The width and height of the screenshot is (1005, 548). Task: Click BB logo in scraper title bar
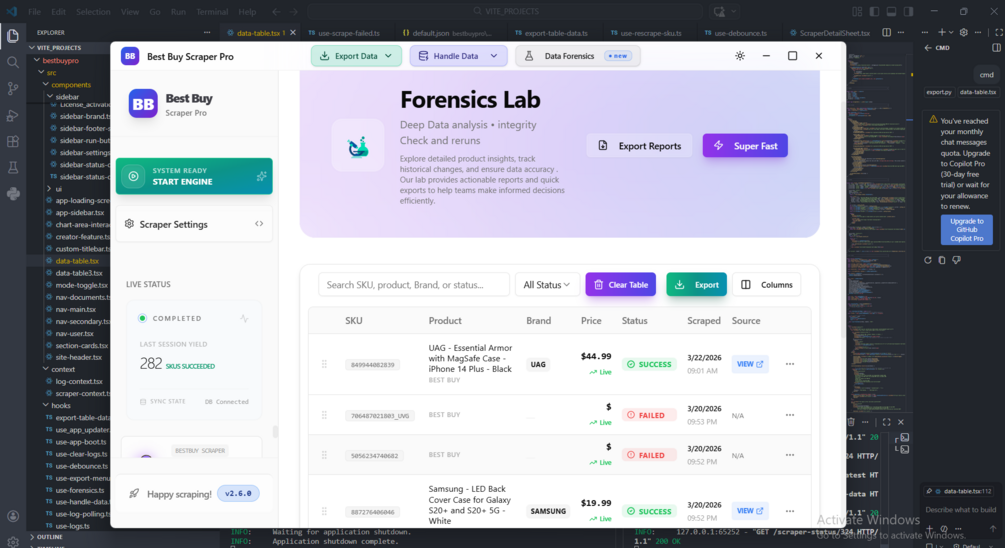click(x=130, y=56)
